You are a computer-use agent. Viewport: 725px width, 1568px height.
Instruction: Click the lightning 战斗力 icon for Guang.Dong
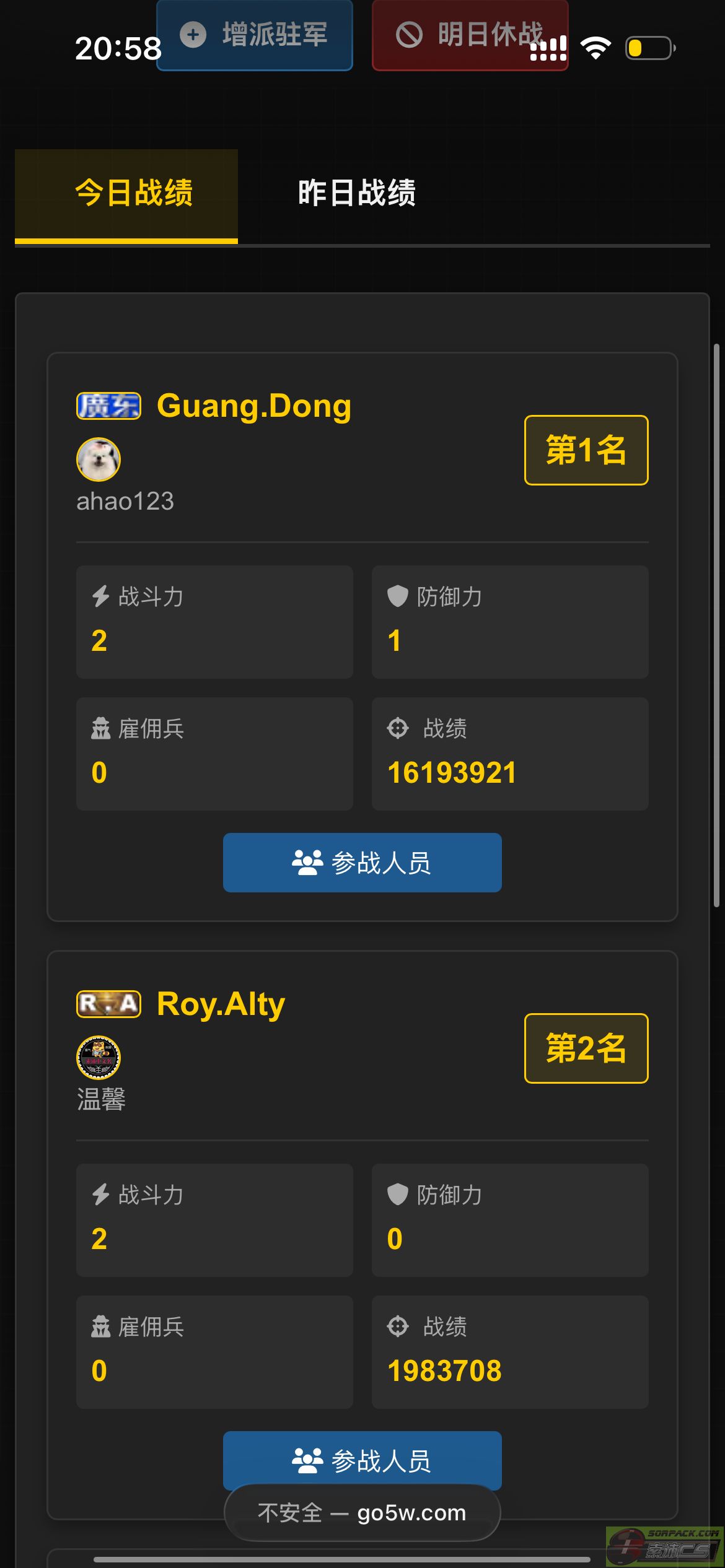point(100,596)
